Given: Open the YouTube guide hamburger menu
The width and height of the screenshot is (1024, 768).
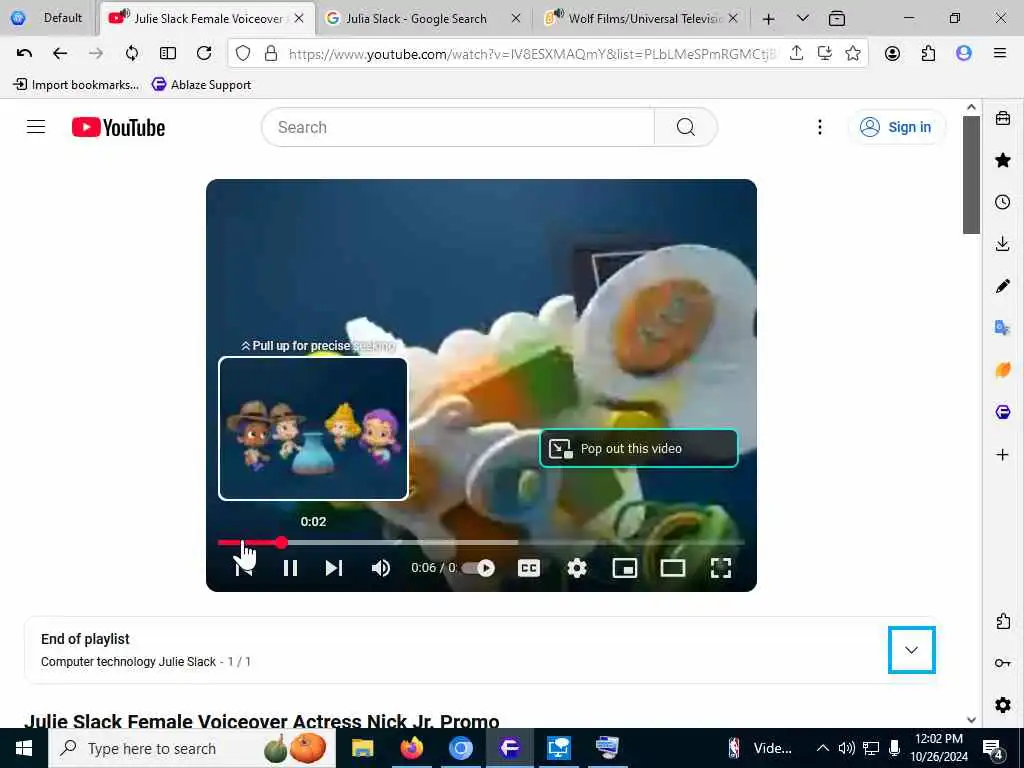Looking at the screenshot, I should [36, 127].
